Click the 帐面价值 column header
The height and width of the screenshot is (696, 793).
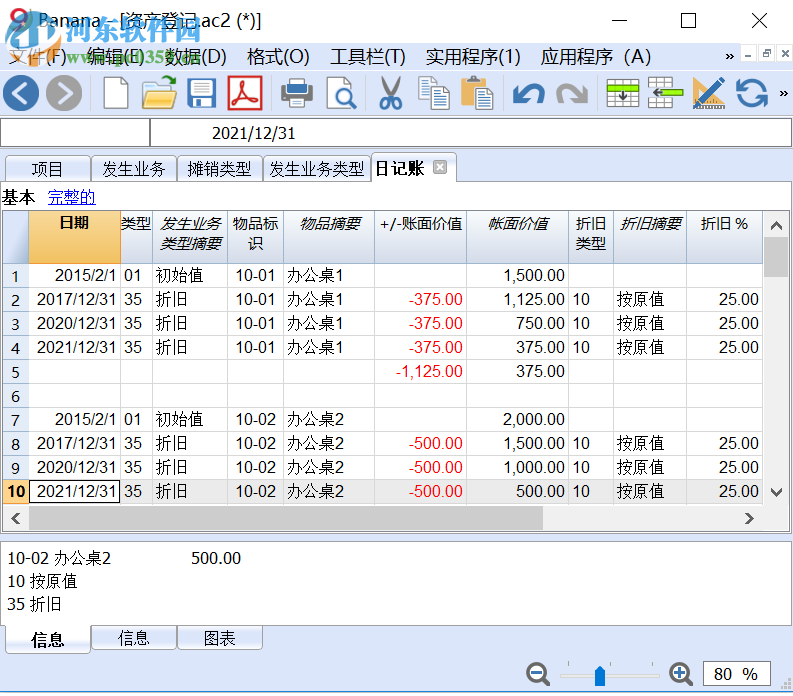517,237
